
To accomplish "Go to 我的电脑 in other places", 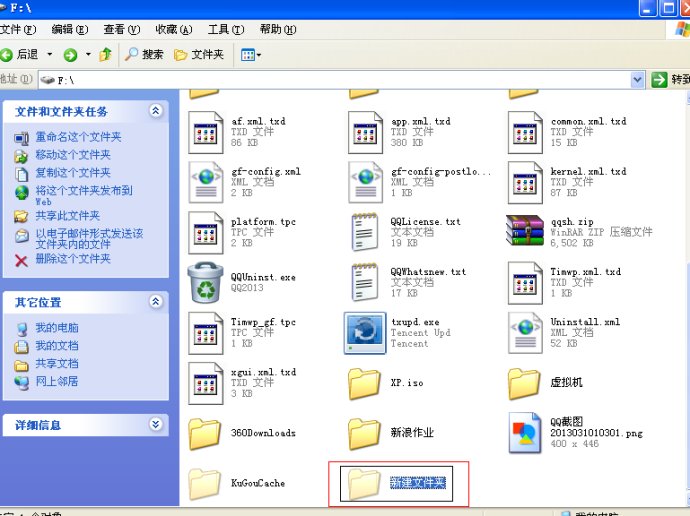I will coord(57,328).
